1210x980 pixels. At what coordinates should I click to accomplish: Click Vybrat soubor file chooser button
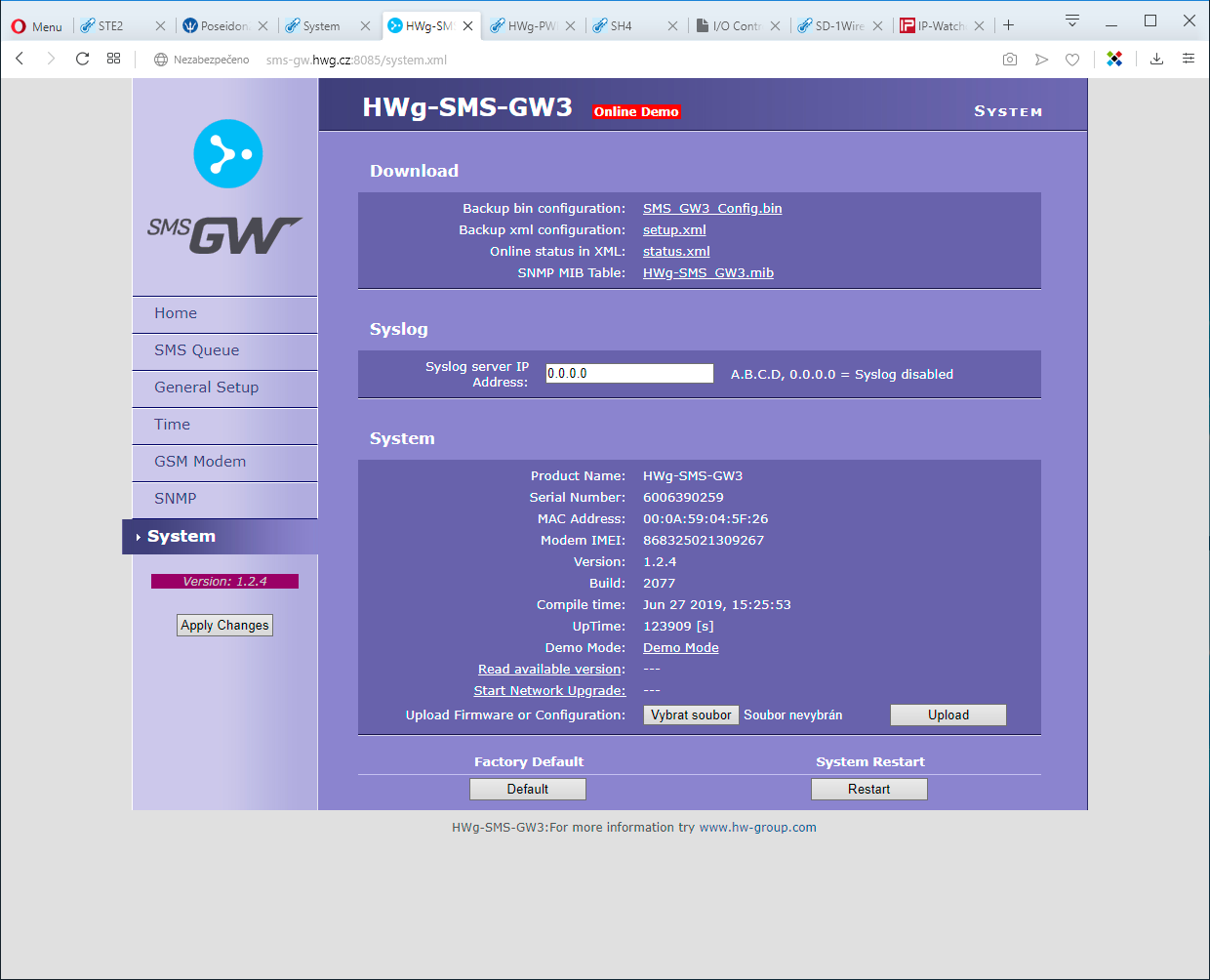pos(691,715)
